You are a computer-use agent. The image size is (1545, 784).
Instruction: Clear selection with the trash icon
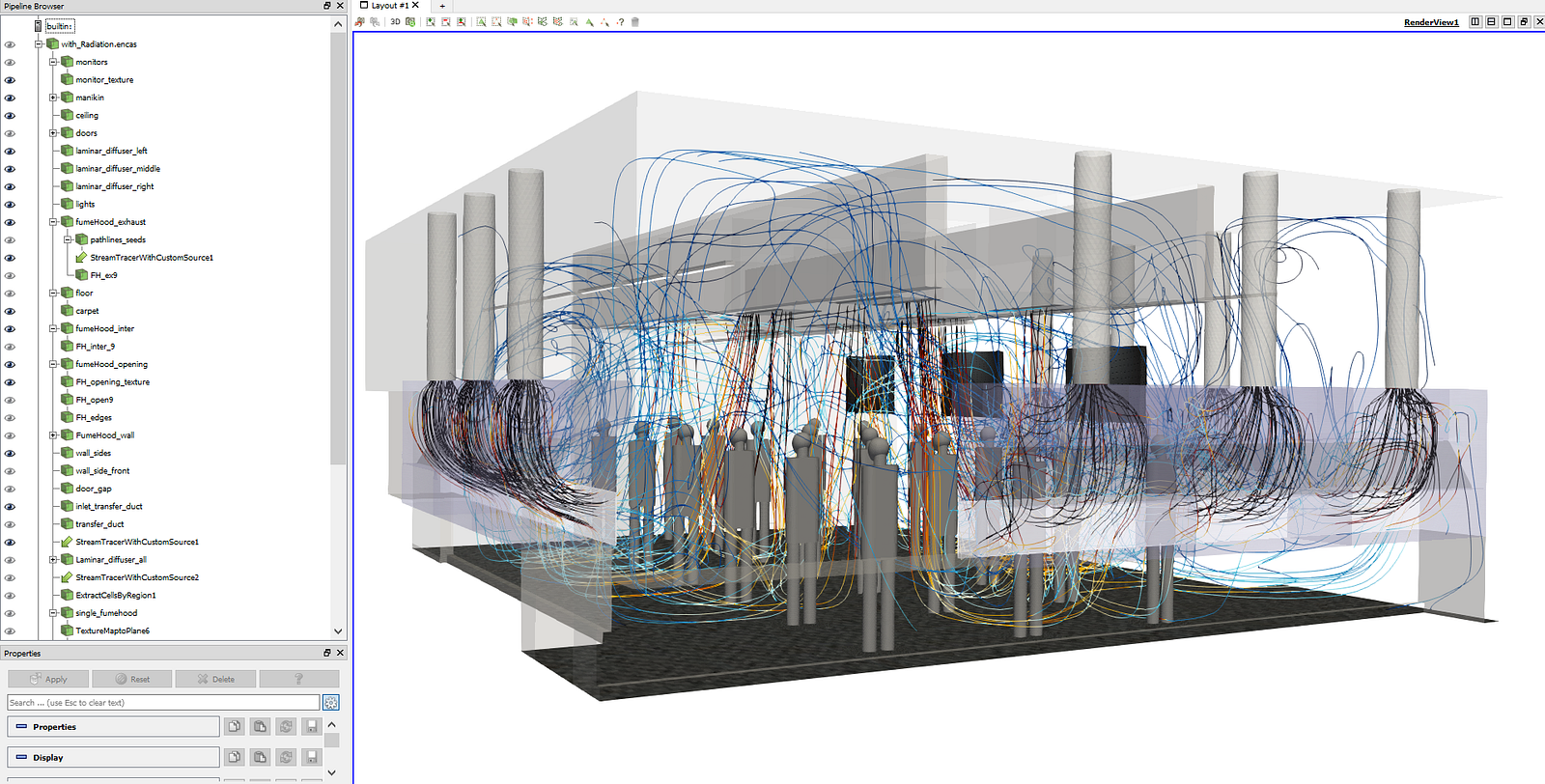[635, 21]
